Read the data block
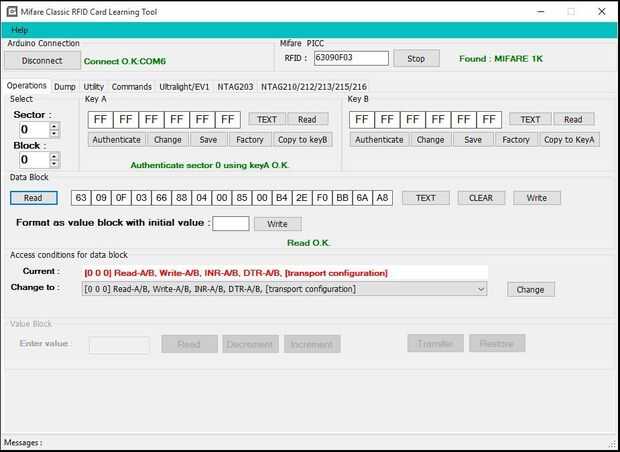This screenshot has height=452, width=620. tap(33, 198)
